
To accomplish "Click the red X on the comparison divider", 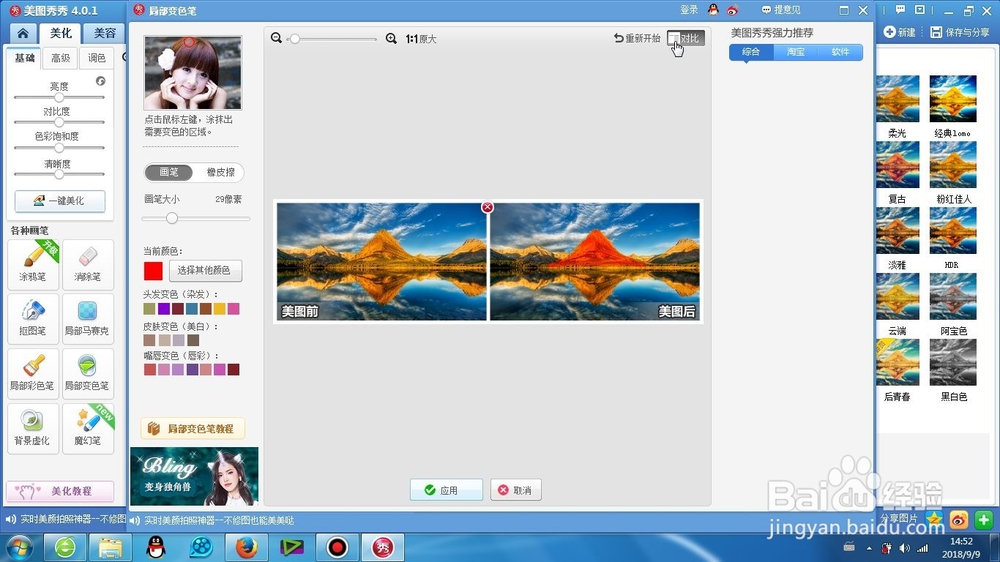I will pos(487,207).
